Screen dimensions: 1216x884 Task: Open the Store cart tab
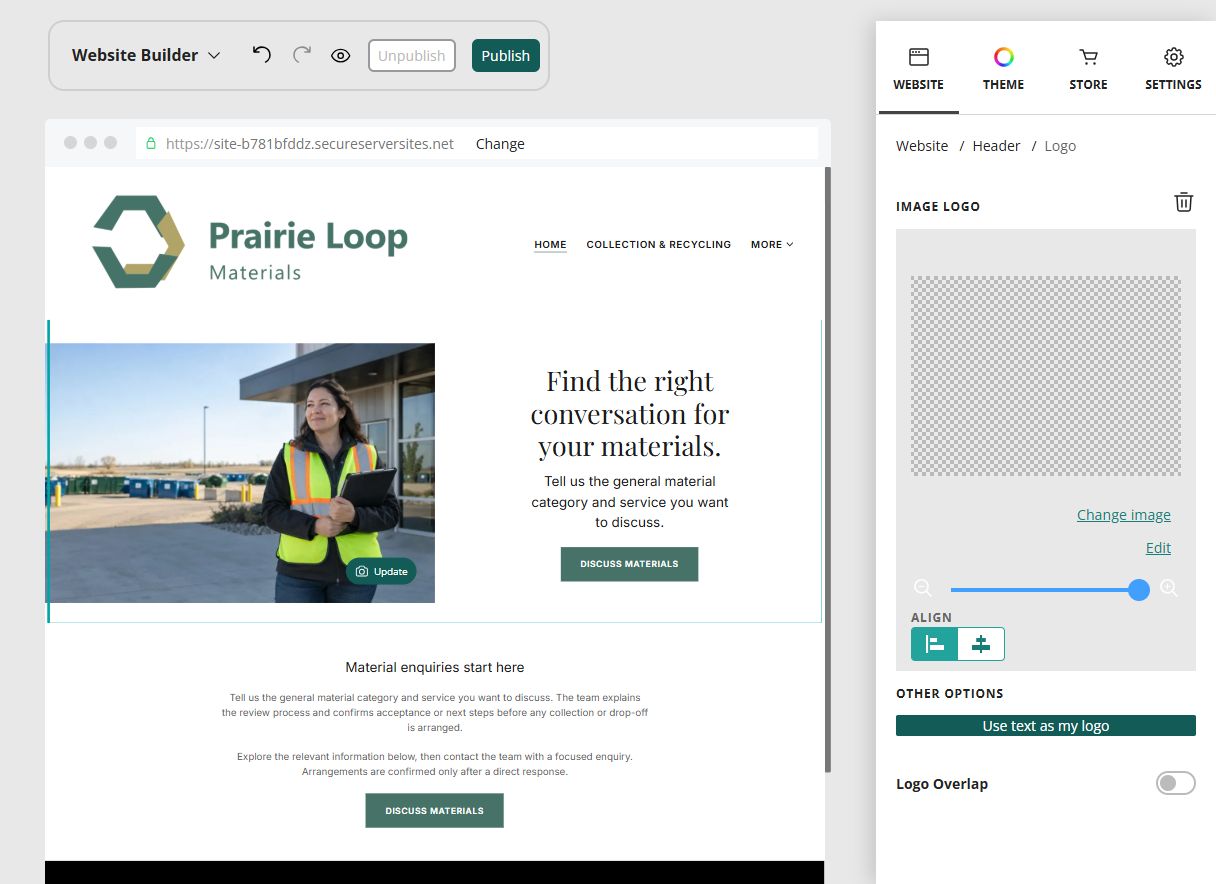(x=1088, y=69)
